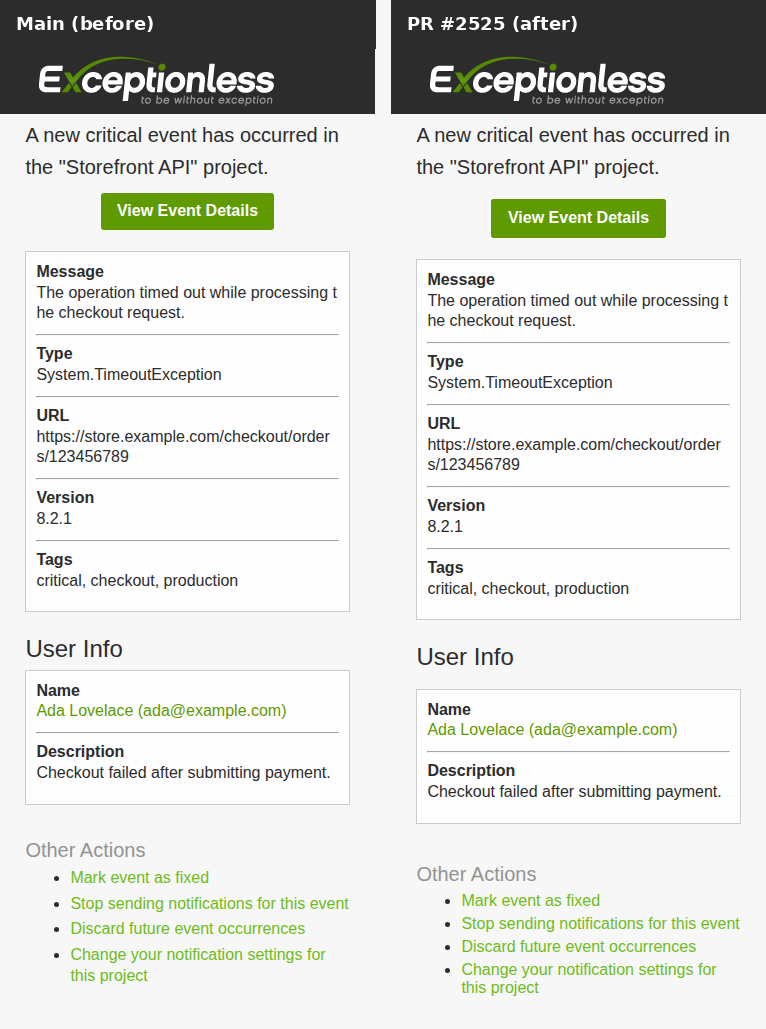Click the Exceptionless logo in the after panel
The image size is (766, 1029).
point(547,81)
